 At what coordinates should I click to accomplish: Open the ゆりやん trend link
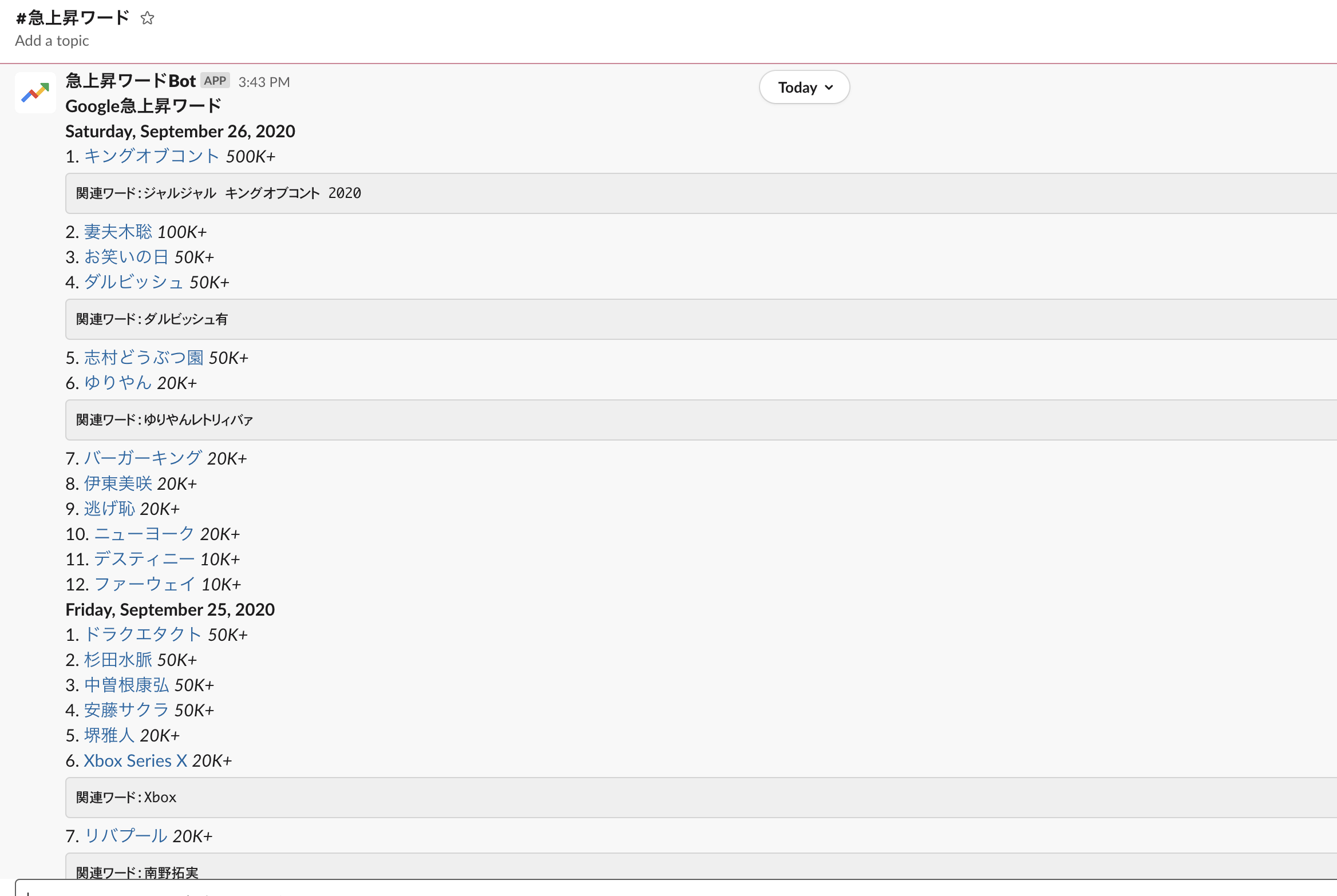[118, 383]
